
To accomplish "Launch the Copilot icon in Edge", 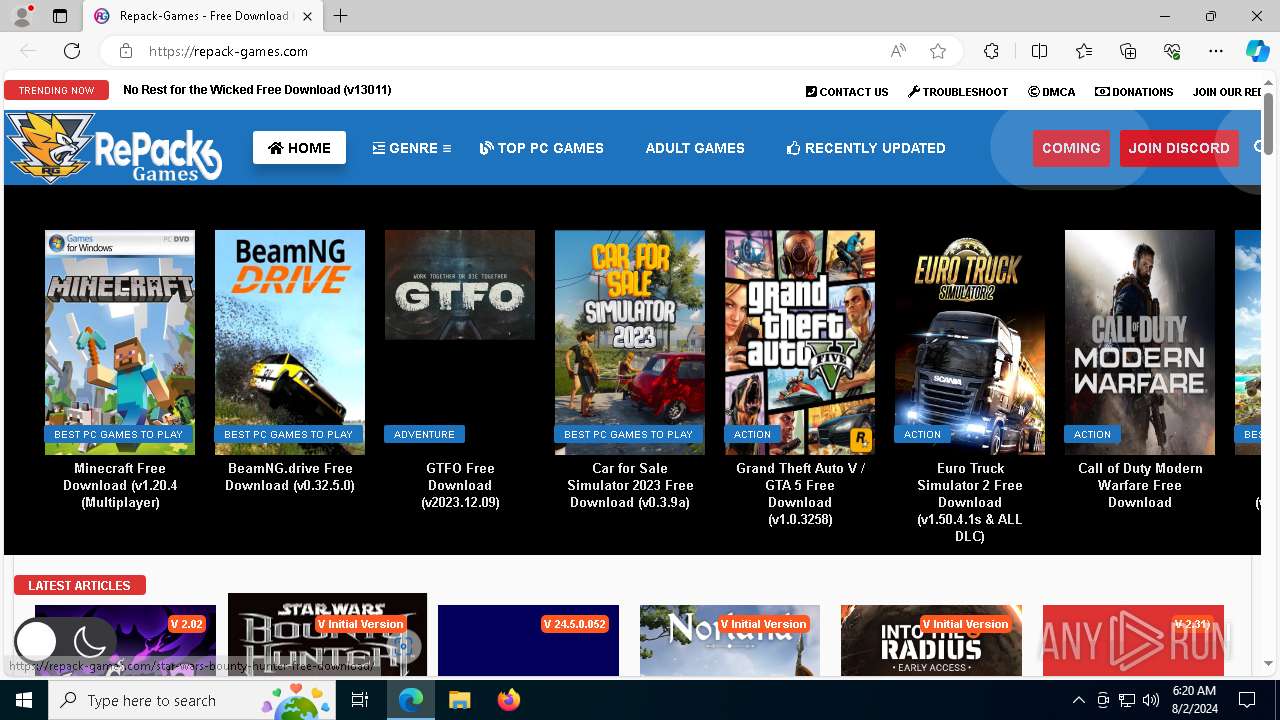I will coord(1257,51).
